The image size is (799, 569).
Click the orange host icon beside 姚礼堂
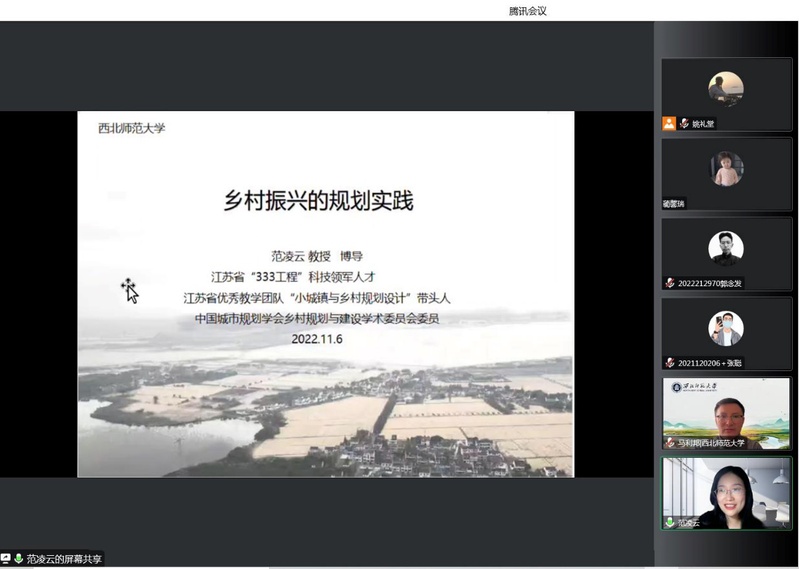point(669,123)
